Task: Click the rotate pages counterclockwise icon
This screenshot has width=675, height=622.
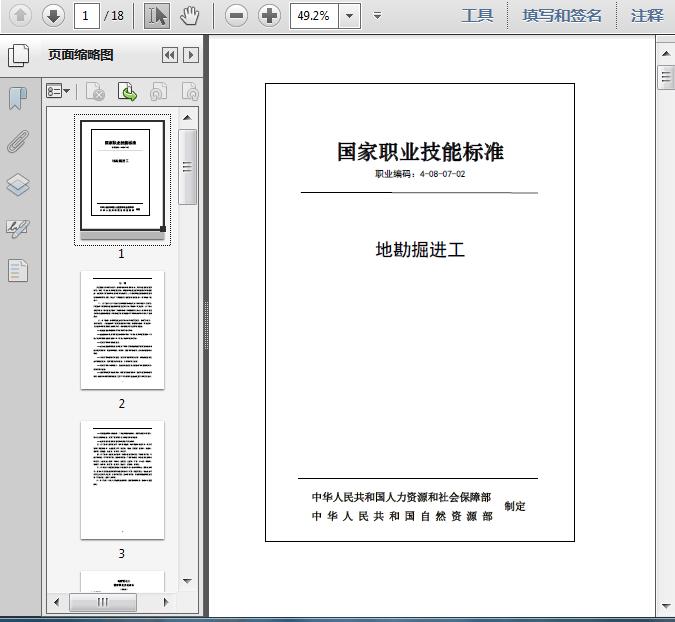Action: pyautogui.click(x=158, y=91)
